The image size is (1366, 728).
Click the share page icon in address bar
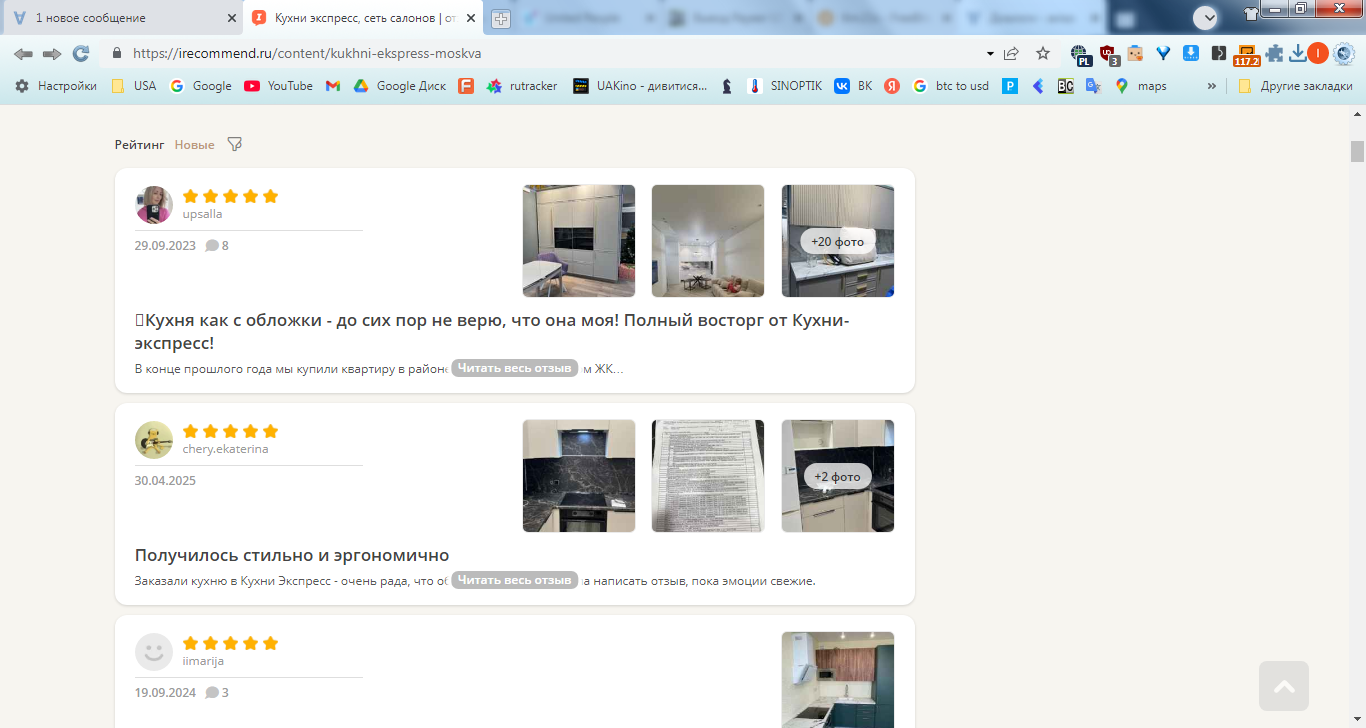coord(1012,53)
